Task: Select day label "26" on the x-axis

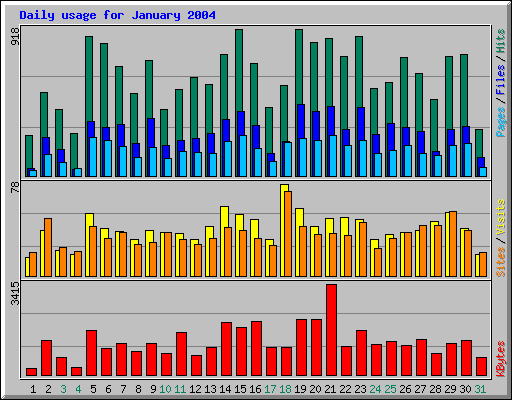Action: pyautogui.click(x=405, y=389)
